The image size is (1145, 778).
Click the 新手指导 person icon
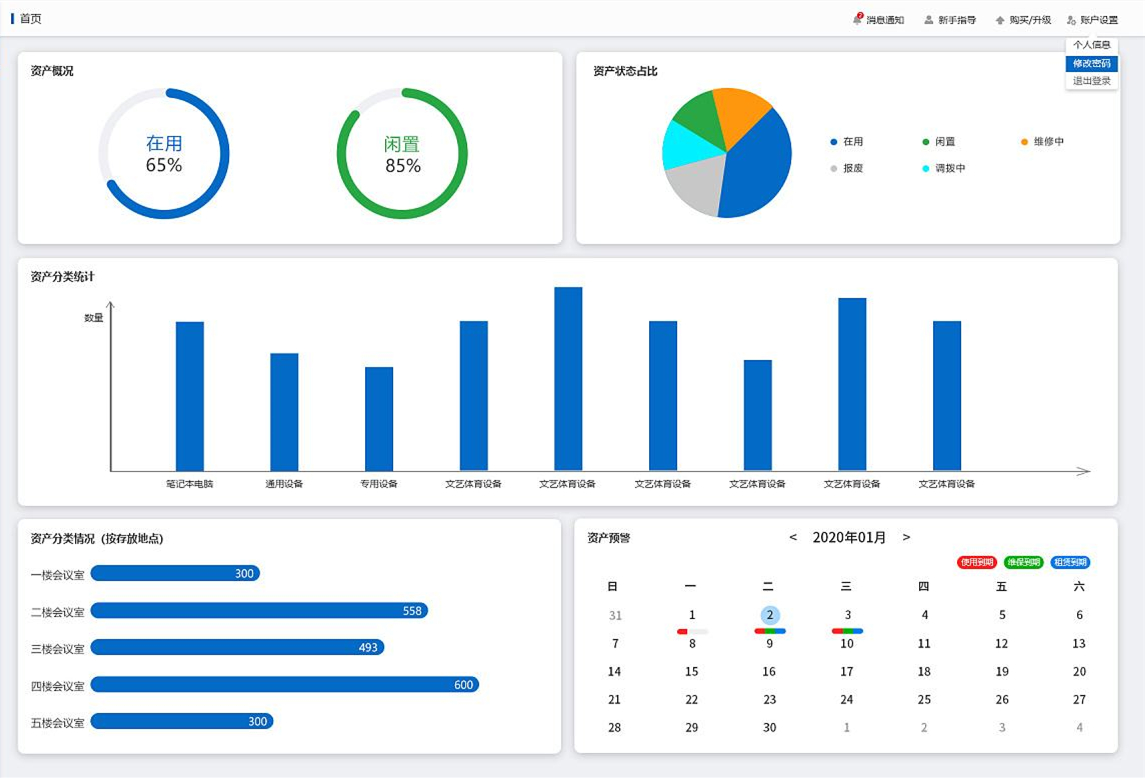click(x=929, y=20)
